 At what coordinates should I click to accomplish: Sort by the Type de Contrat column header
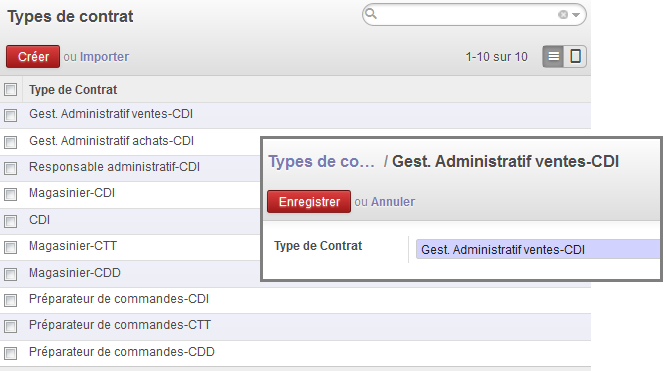[x=73, y=90]
